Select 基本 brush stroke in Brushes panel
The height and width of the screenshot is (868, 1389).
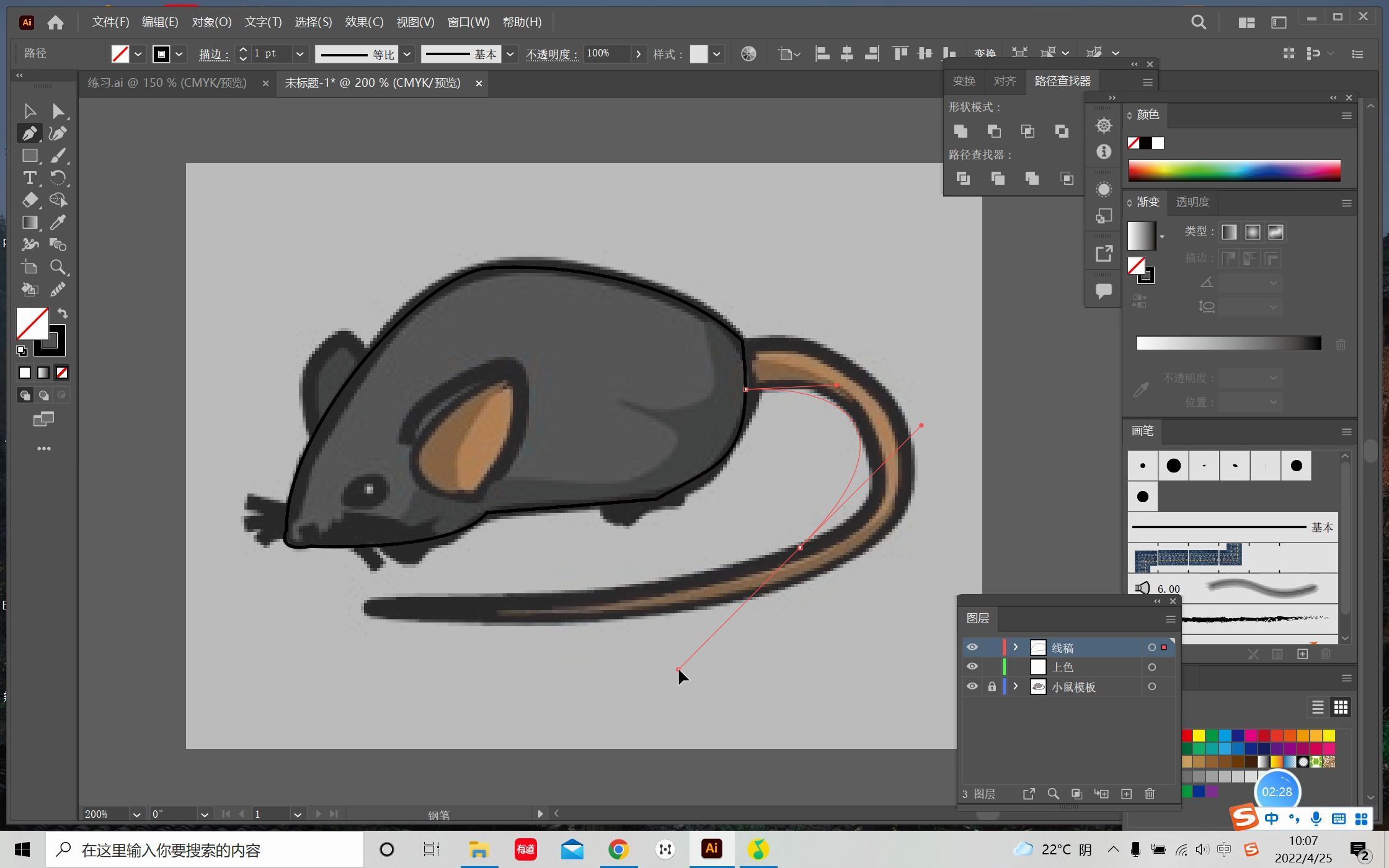(1232, 527)
